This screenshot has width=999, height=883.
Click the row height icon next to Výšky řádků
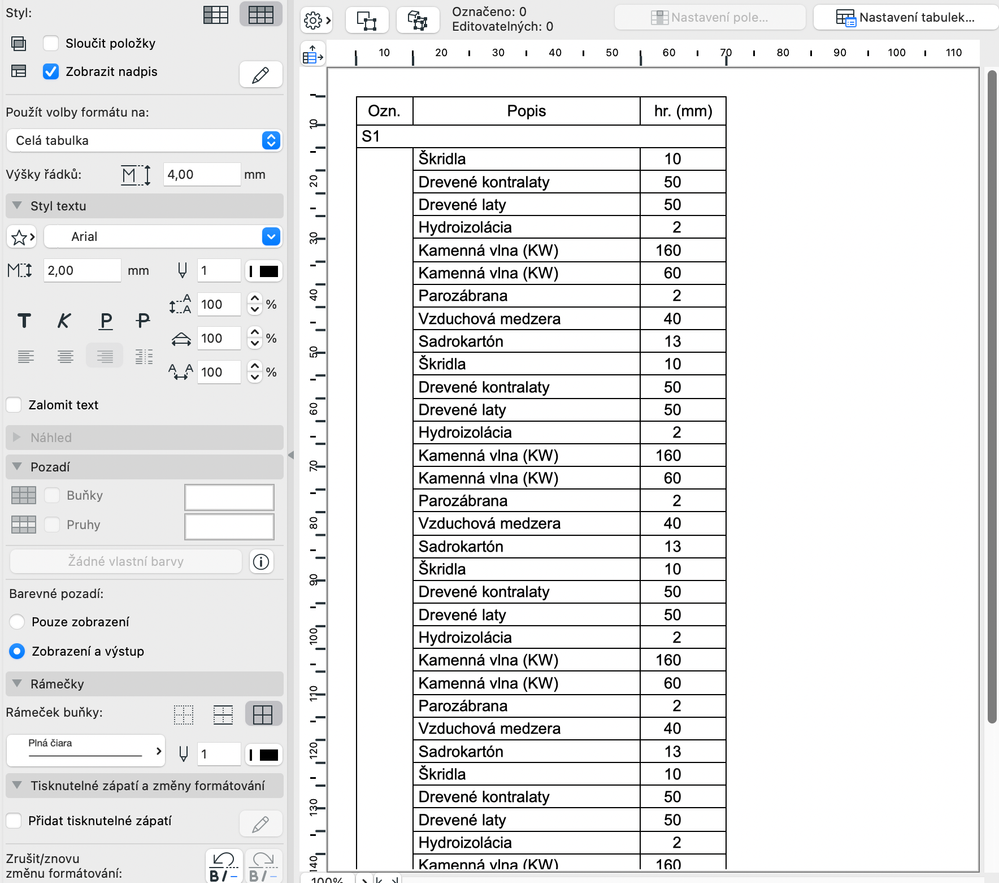tap(136, 175)
